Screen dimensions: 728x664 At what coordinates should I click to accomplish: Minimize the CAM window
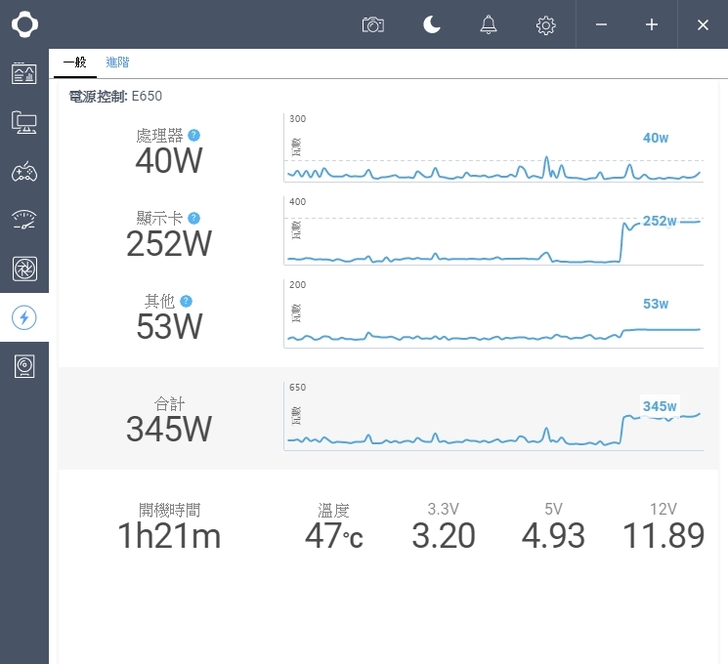pyautogui.click(x=601, y=25)
